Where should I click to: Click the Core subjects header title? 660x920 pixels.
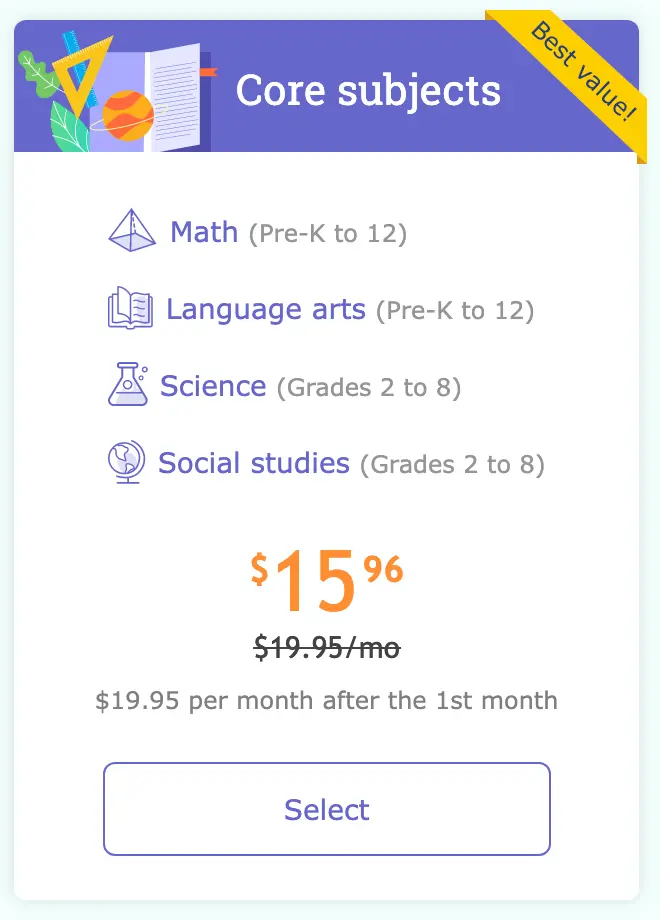click(x=368, y=91)
